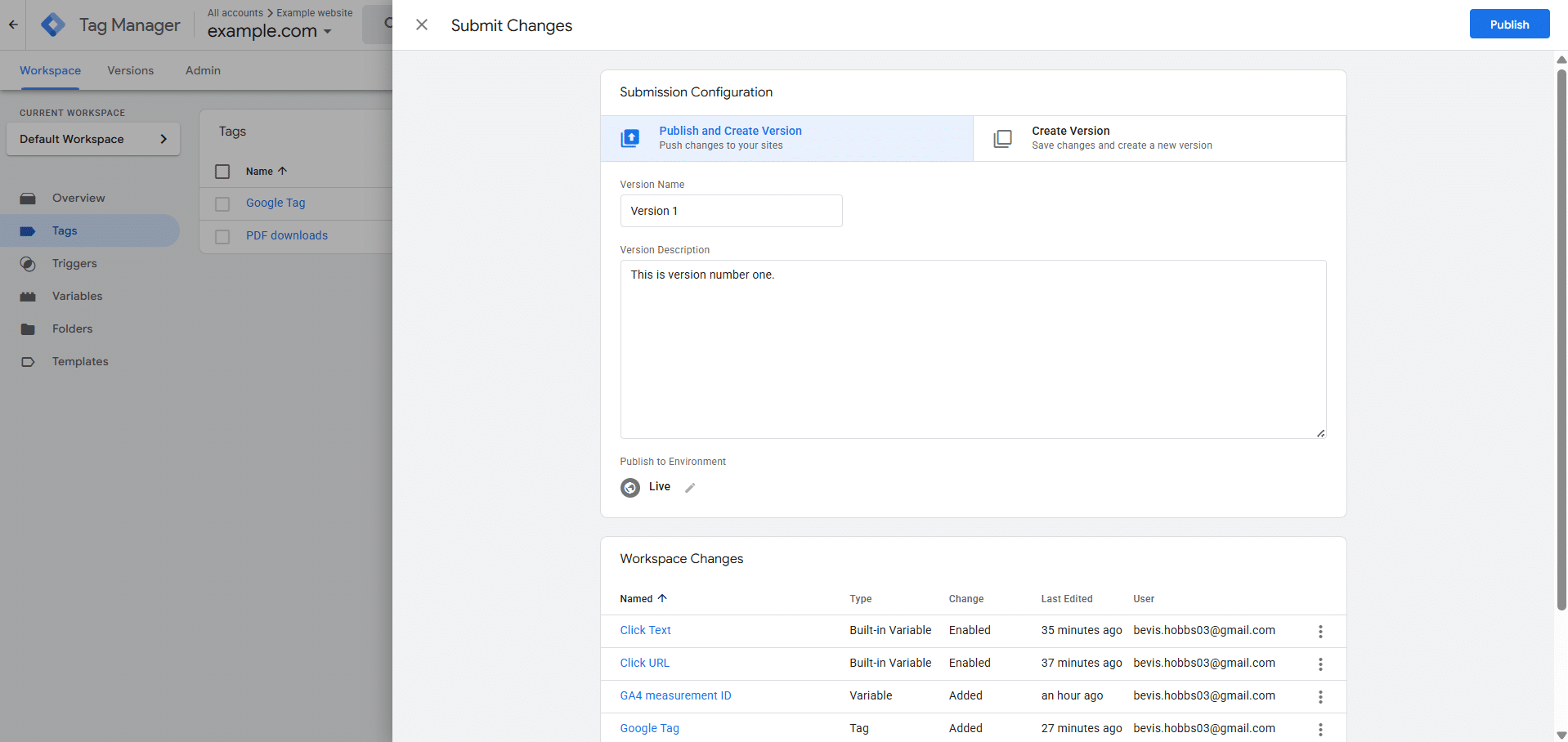Screen dimensions: 1568x742
Task: Select the Folders icon in sidebar
Action: [28, 329]
